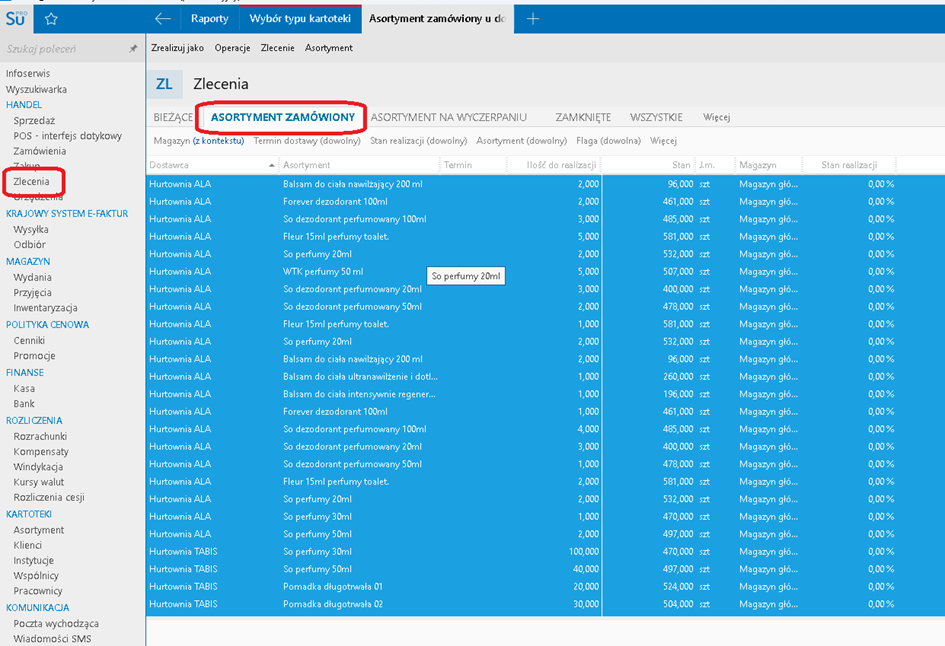Click the favorites star icon
This screenshot has width=945, height=646.
[x=51, y=18]
